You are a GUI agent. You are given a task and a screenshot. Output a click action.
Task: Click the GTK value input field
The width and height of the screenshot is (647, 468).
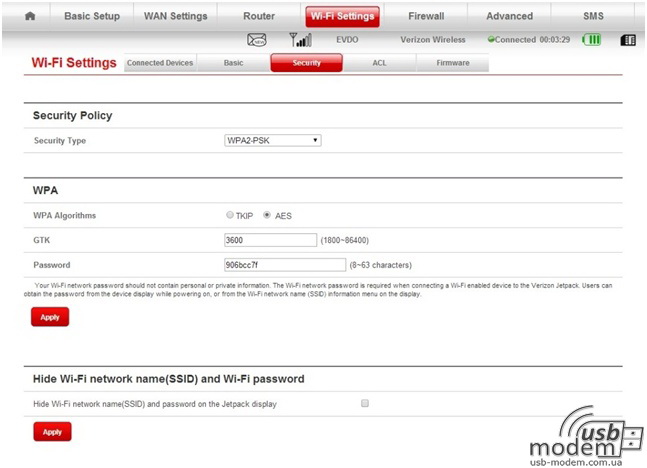[x=270, y=240]
